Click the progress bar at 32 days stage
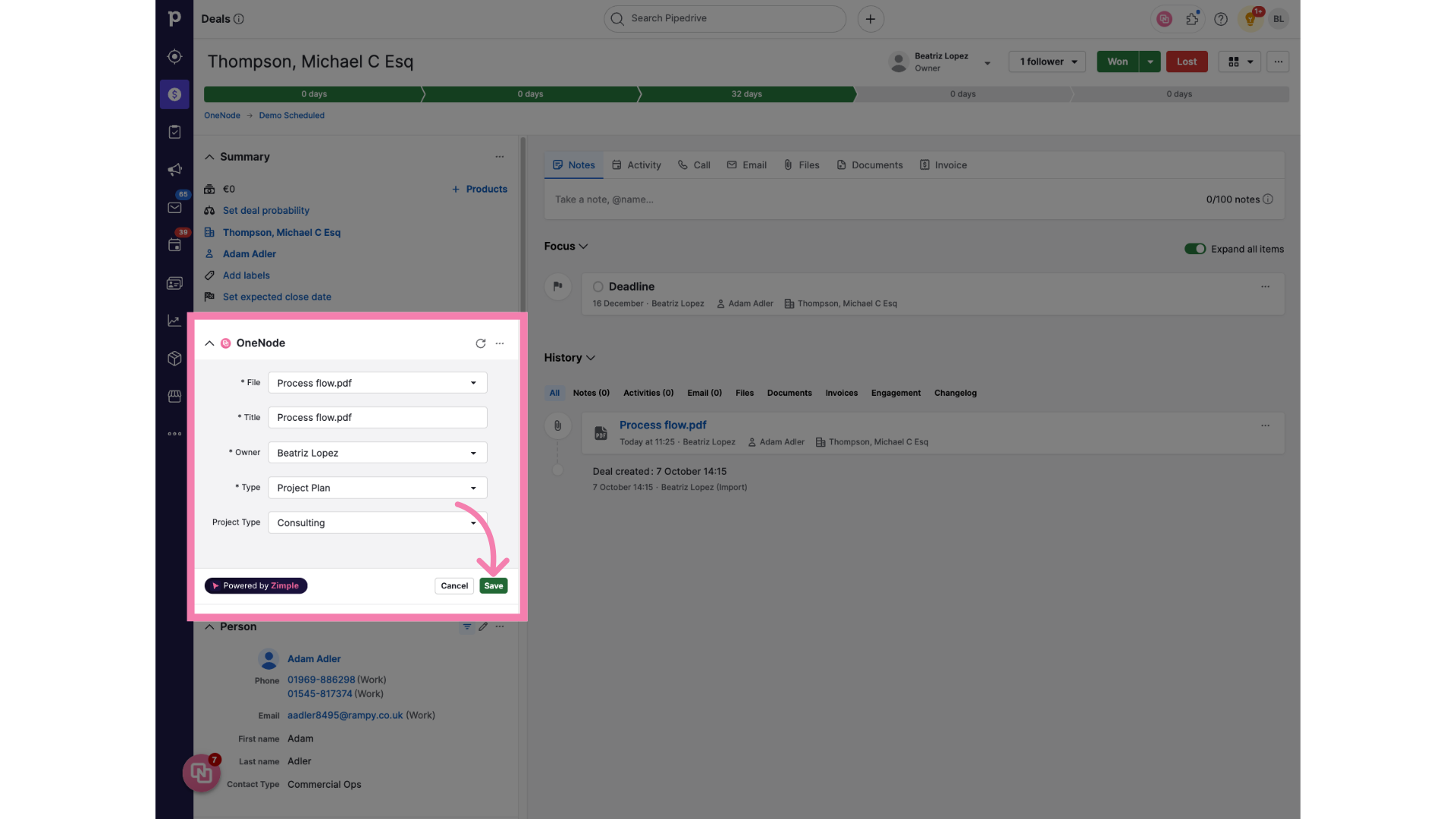The image size is (1456, 819). point(746,94)
